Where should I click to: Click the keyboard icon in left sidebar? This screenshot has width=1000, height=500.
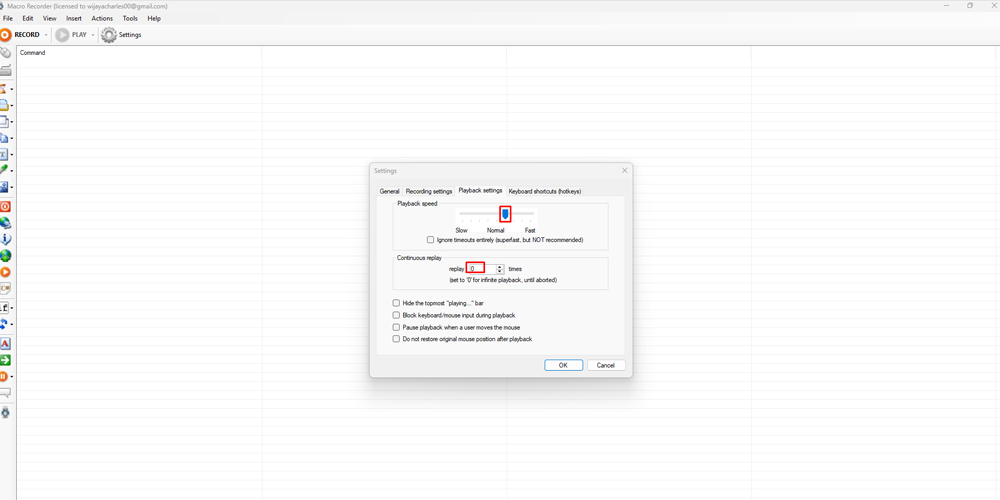tap(5, 71)
